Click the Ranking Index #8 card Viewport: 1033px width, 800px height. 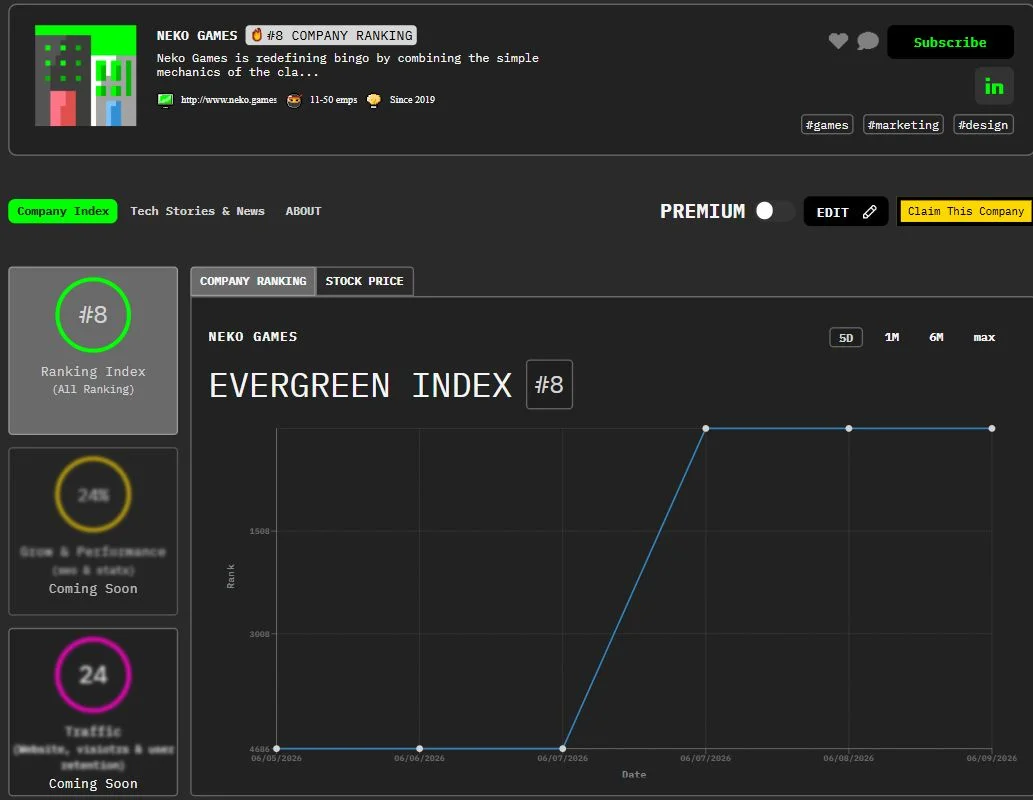coord(93,351)
